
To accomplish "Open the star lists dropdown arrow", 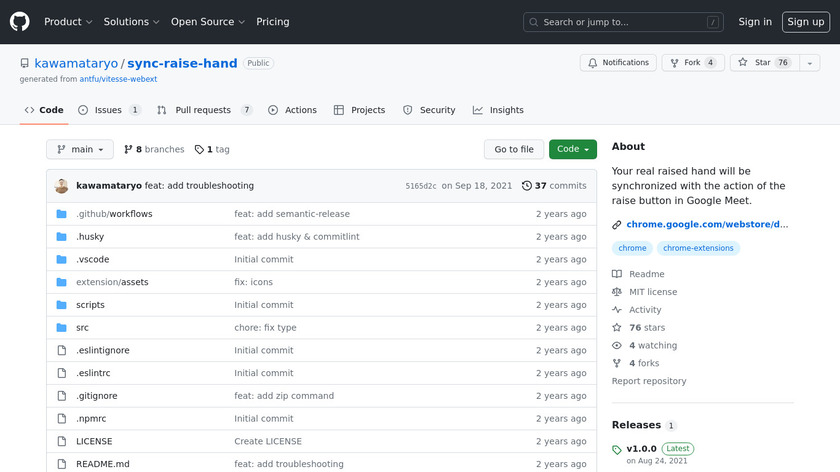I will (809, 63).
